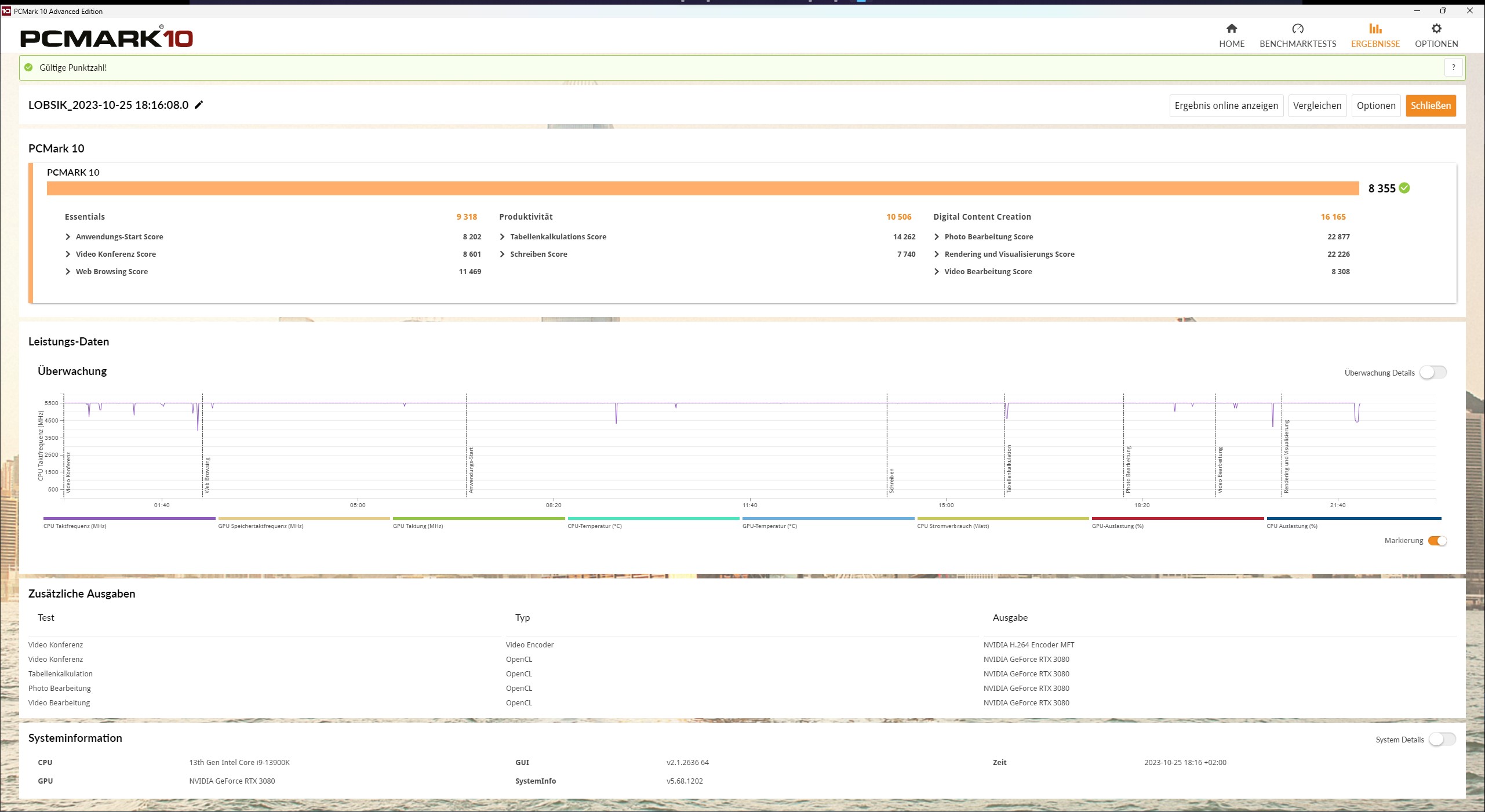Click the PCMark 10 logo
The width and height of the screenshot is (1485, 812).
[107, 37]
